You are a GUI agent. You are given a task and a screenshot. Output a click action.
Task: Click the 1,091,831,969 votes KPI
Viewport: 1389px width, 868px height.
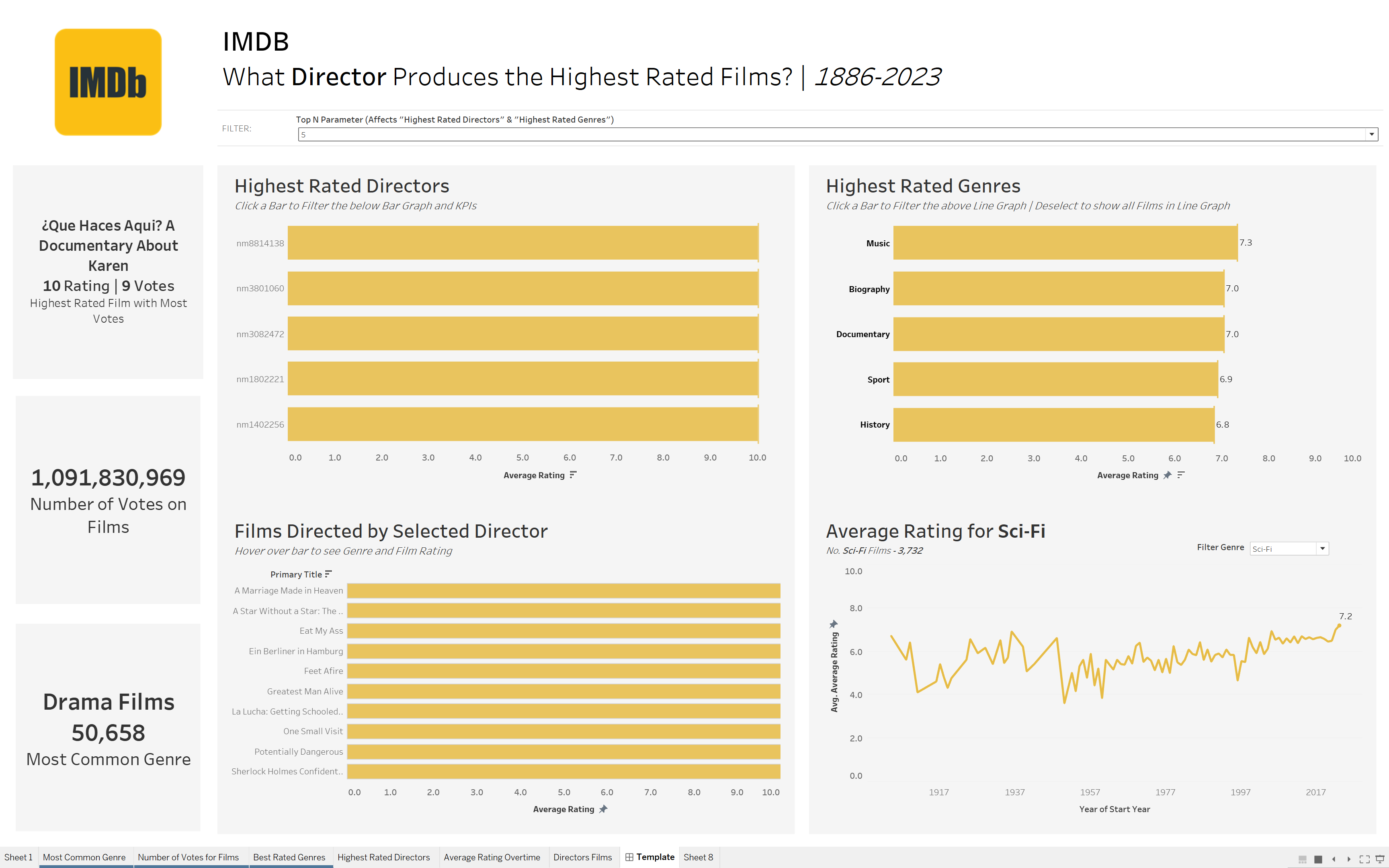click(108, 478)
